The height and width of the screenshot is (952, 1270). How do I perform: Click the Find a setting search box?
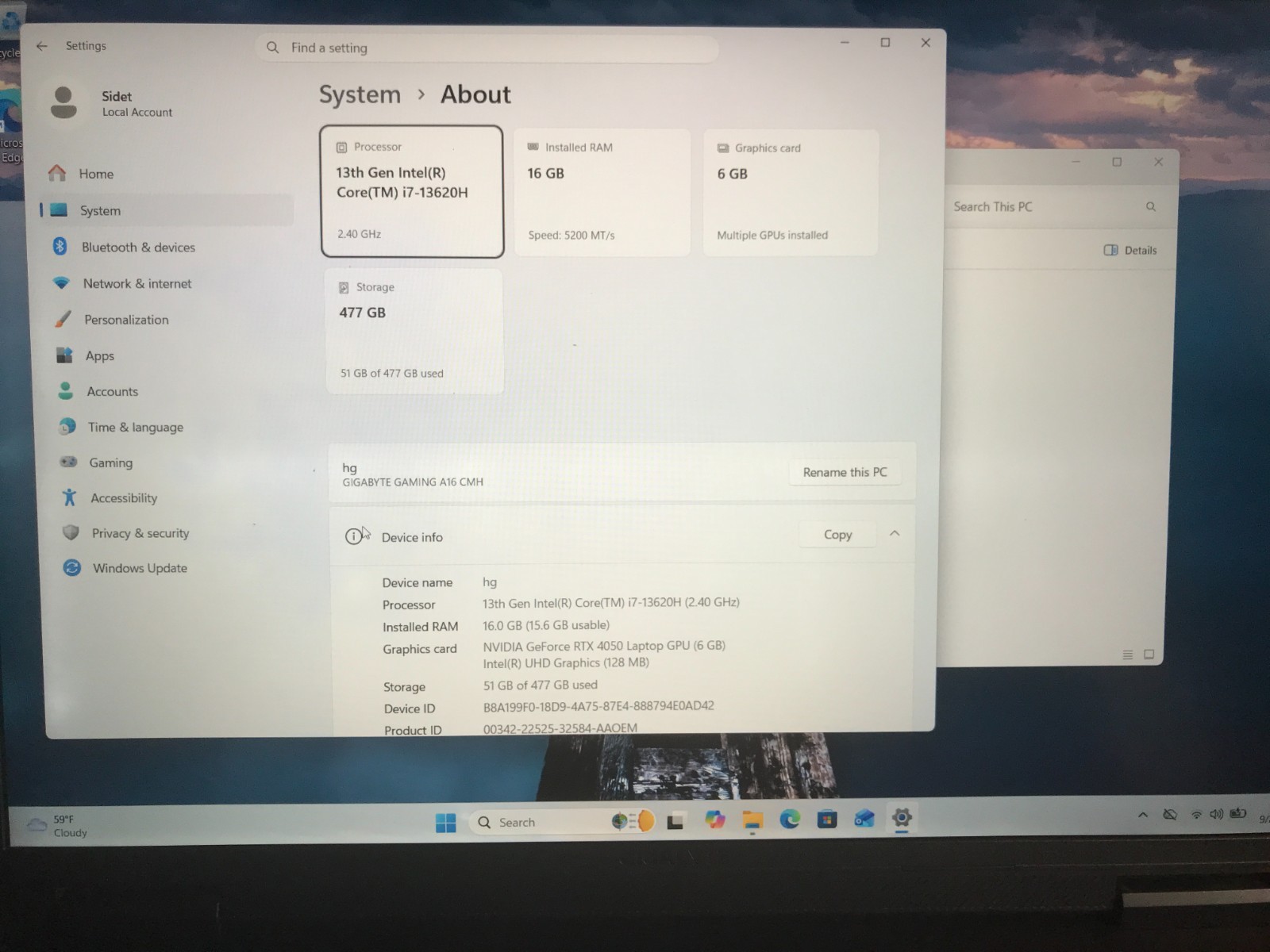point(487,48)
